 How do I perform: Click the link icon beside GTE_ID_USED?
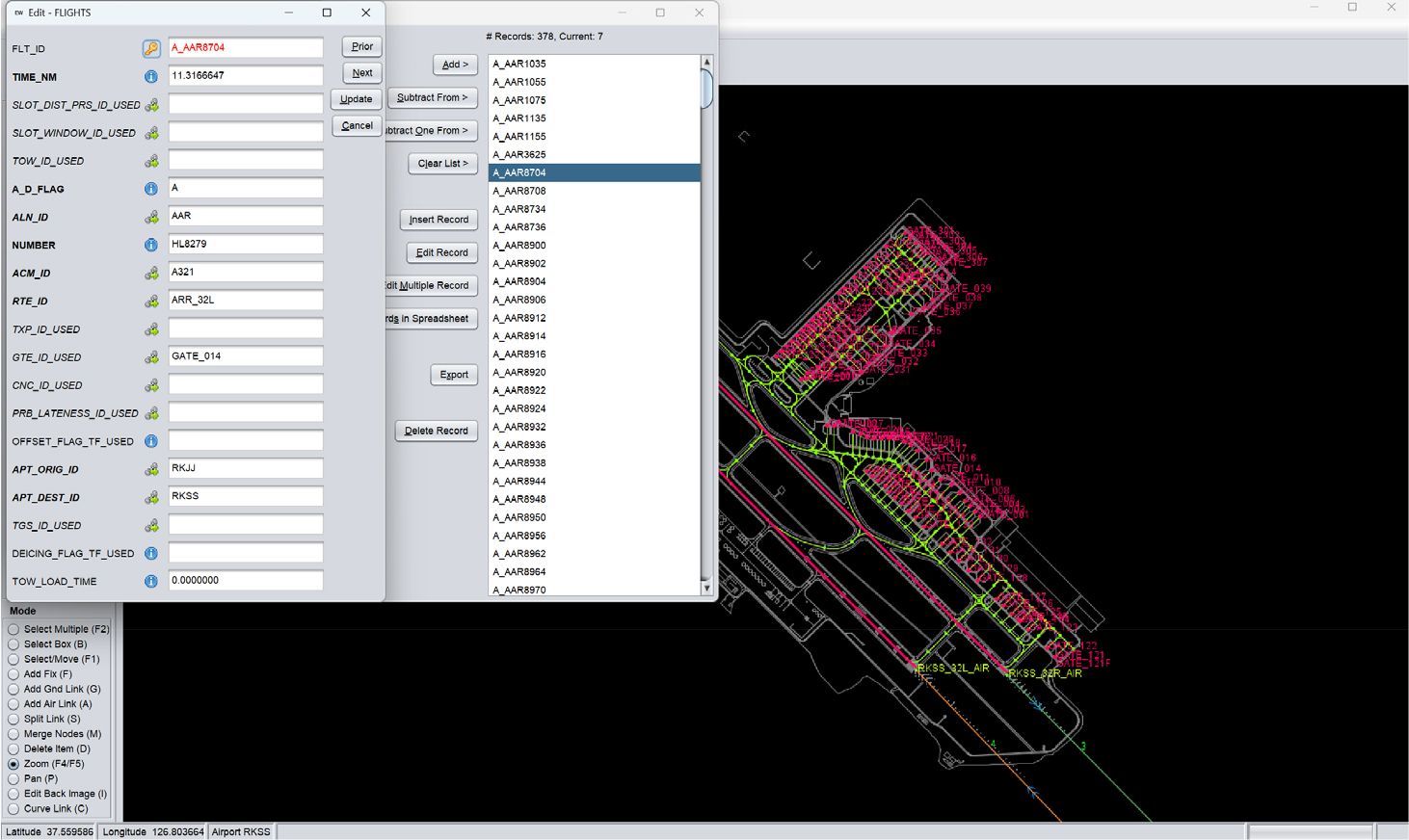[151, 357]
